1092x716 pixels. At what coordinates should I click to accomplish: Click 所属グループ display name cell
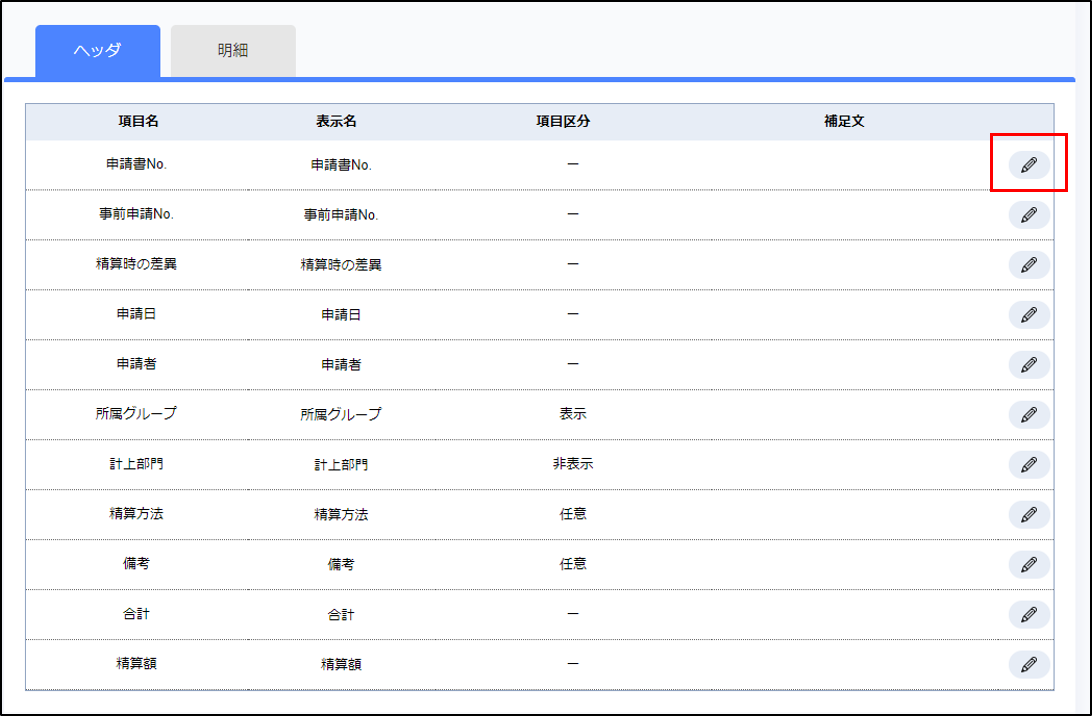click(341, 414)
